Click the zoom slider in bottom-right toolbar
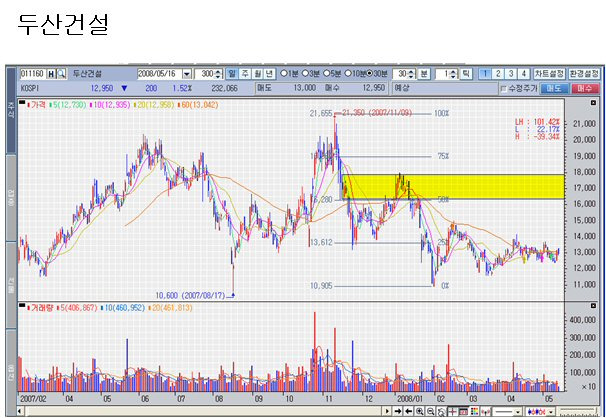 pyautogui.click(x=578, y=411)
